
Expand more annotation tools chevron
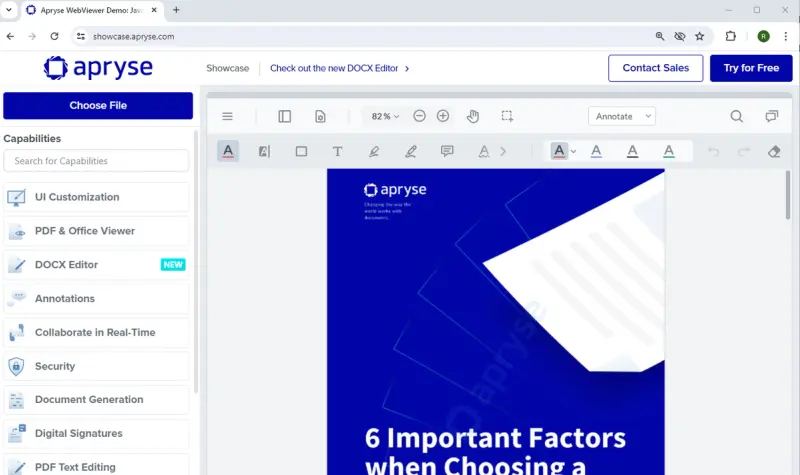click(503, 152)
